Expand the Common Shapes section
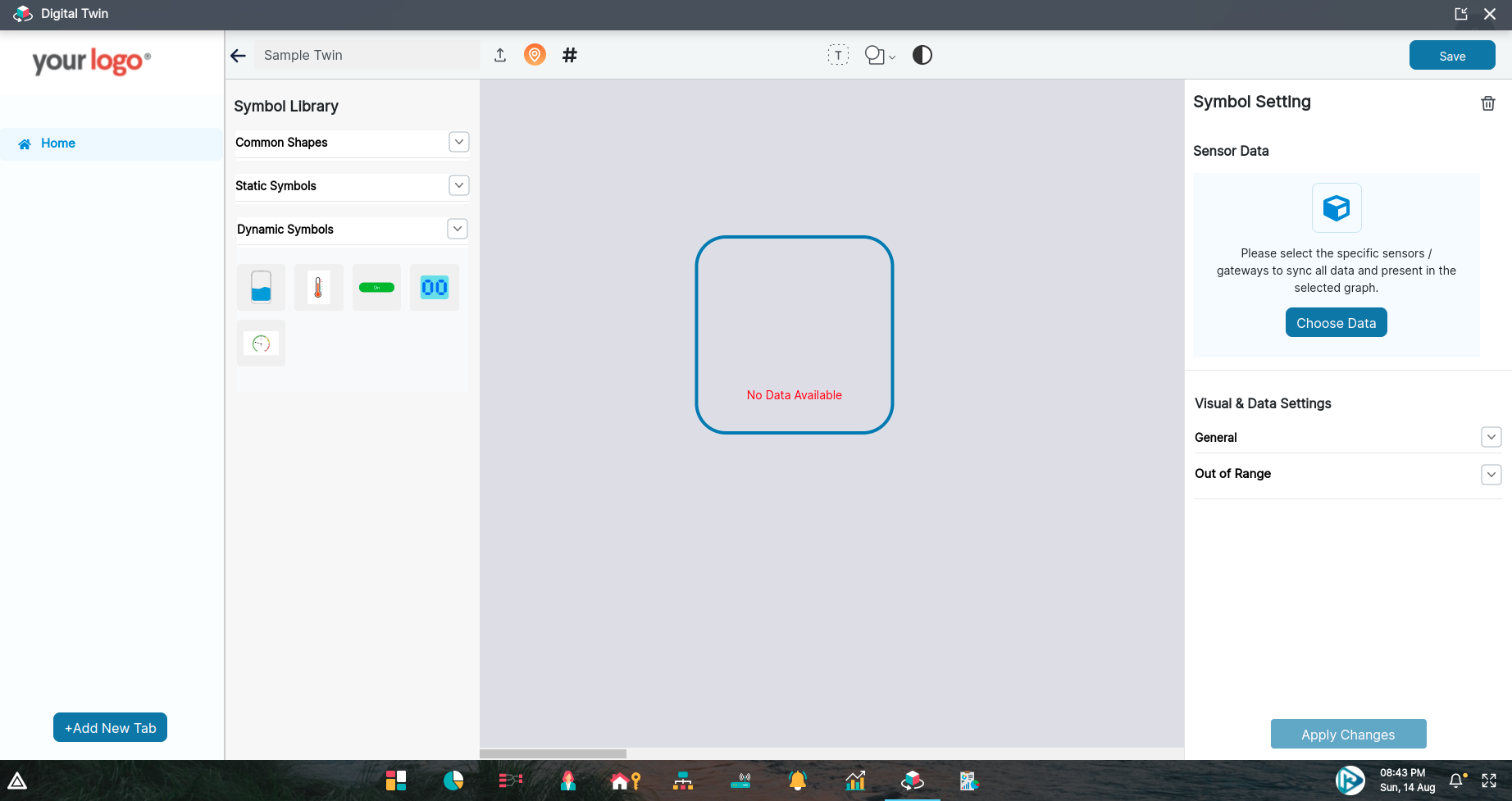 (458, 142)
